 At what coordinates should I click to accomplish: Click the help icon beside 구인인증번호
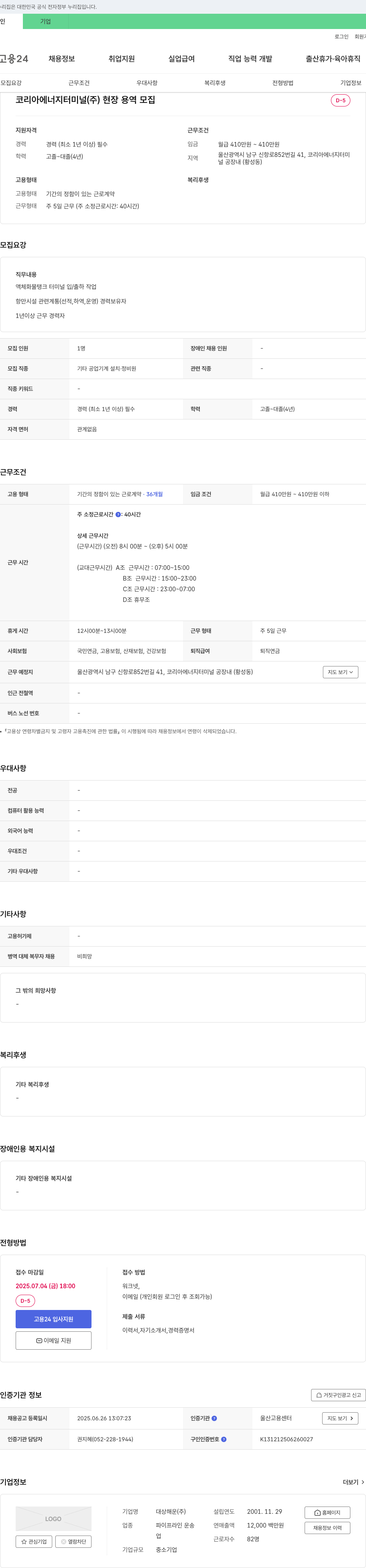[224, 1439]
